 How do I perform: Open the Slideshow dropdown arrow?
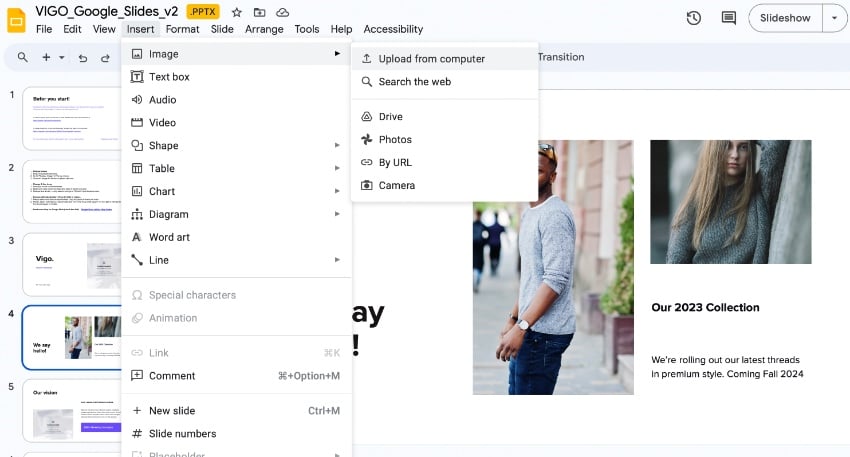tap(834, 18)
